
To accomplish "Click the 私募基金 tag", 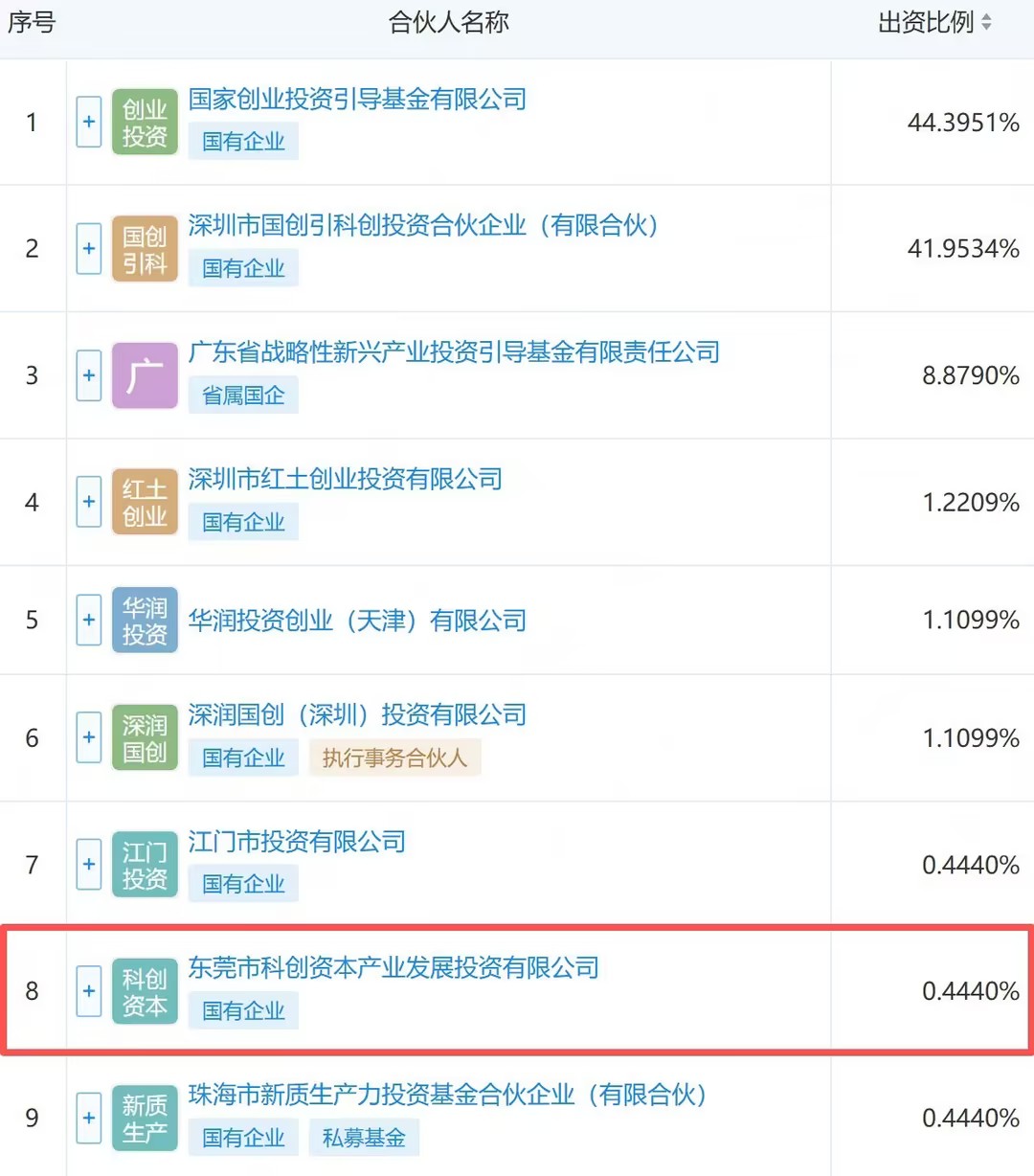I will tap(364, 1138).
